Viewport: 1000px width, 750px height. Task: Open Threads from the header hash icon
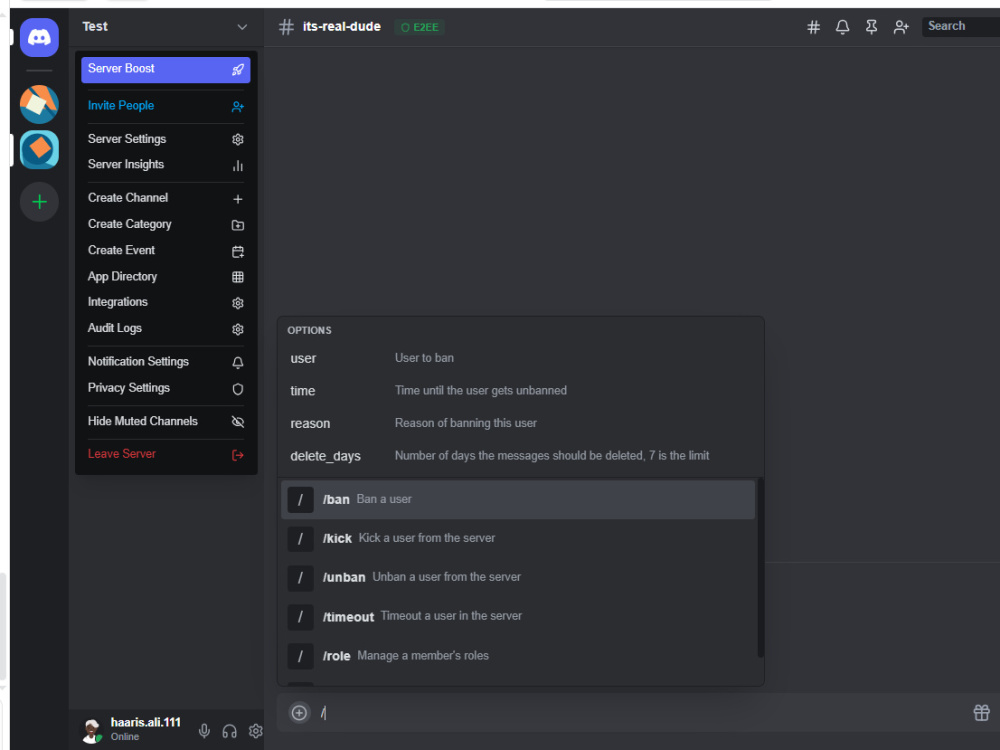tap(813, 27)
